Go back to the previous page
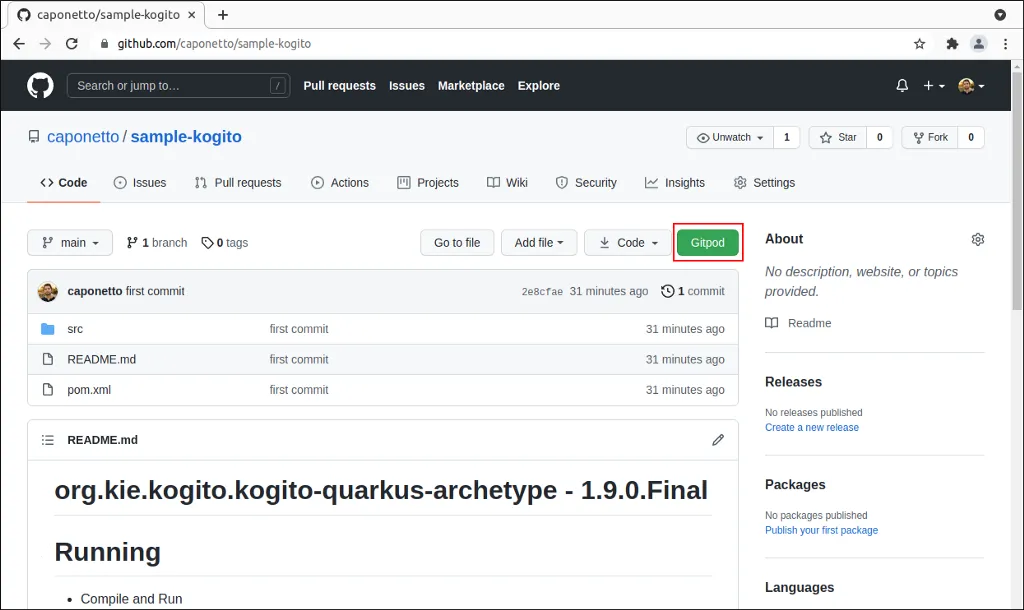Screen dimensions: 1024x610 point(19,44)
